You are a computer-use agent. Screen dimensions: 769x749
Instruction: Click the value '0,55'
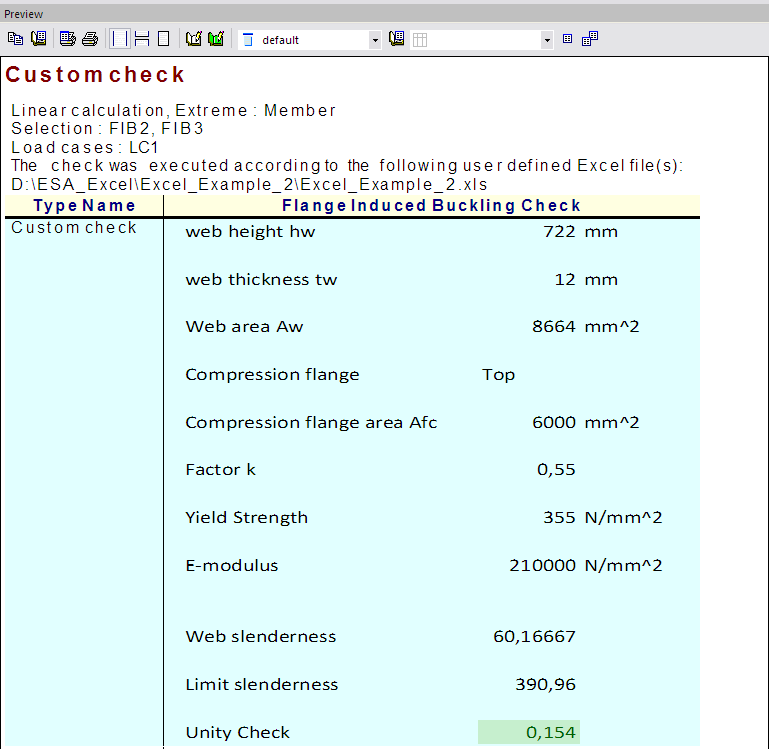pyautogui.click(x=556, y=470)
